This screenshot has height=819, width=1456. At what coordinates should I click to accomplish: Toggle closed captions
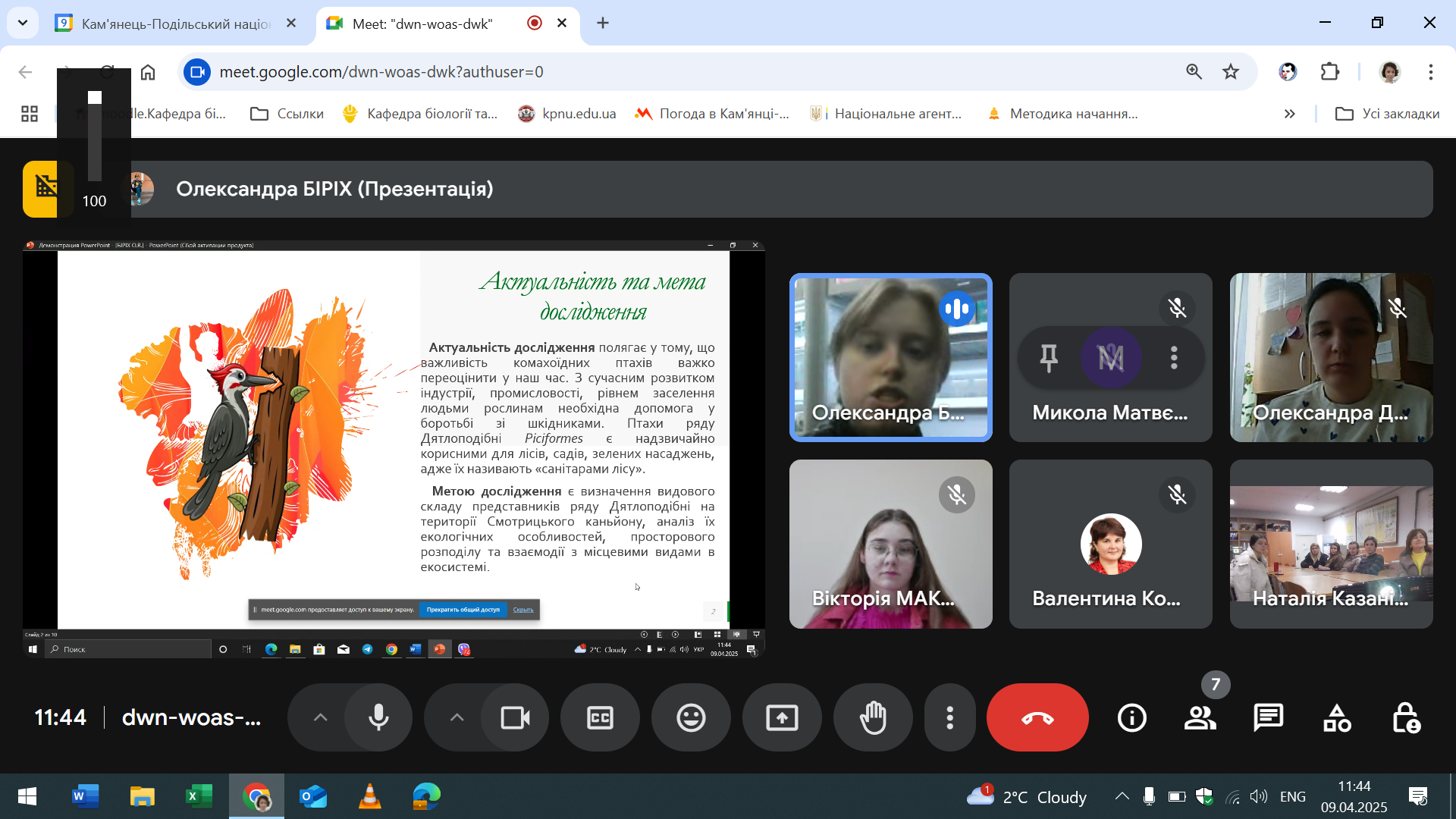[600, 717]
